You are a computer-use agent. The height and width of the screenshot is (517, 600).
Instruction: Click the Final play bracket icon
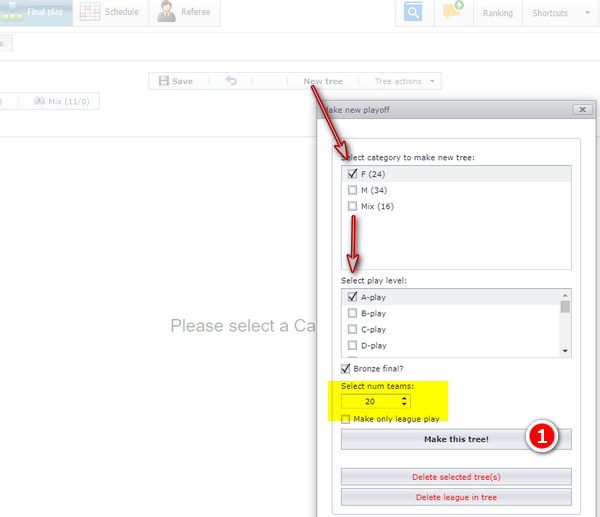coord(12,11)
